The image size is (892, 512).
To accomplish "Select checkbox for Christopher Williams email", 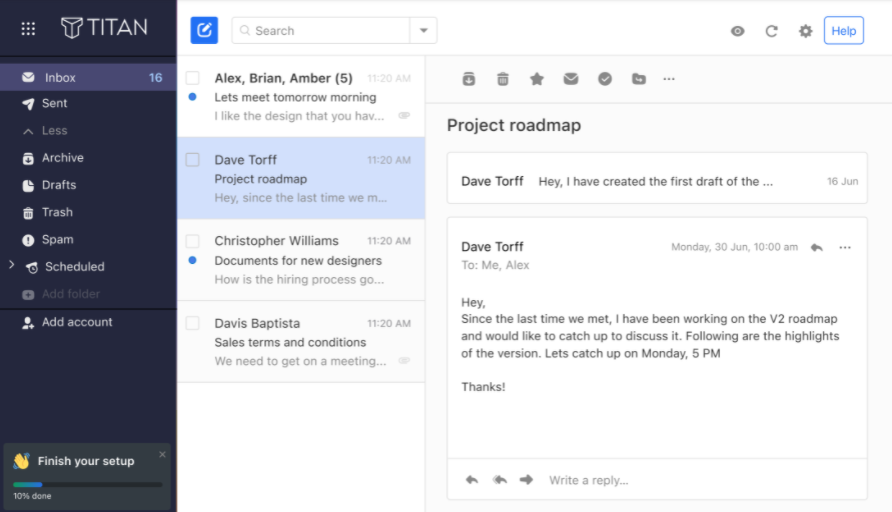I will pos(193,241).
